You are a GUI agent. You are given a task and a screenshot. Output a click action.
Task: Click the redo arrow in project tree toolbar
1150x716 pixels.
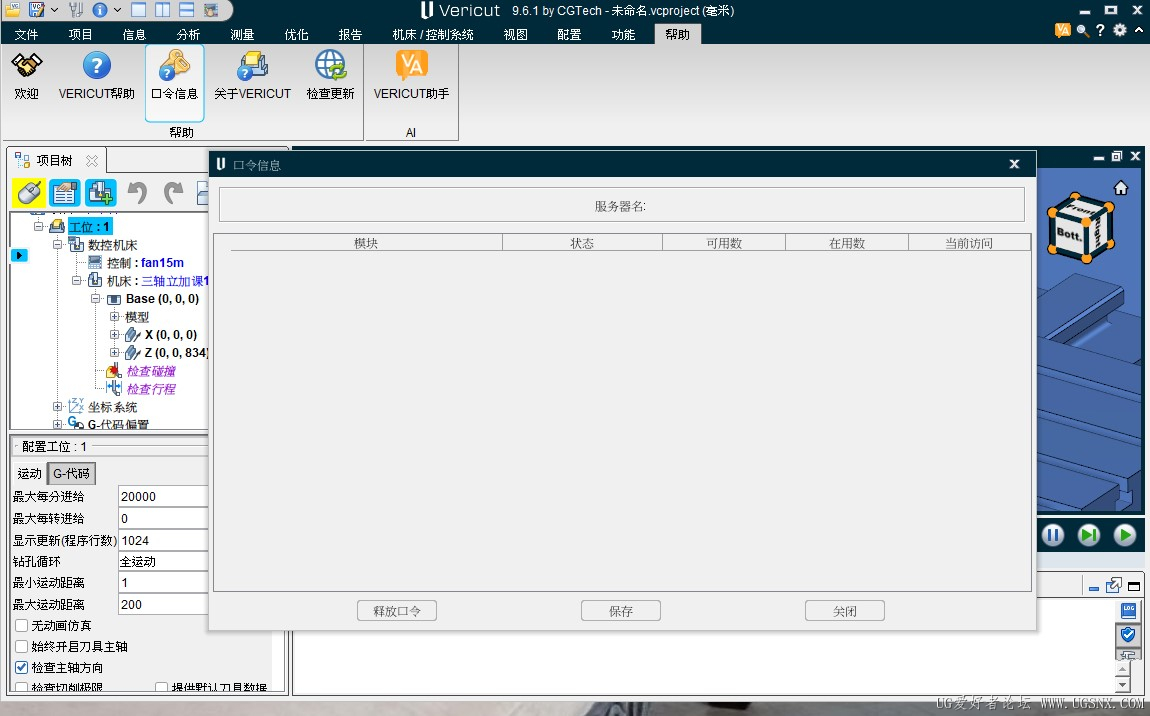pyautogui.click(x=173, y=193)
